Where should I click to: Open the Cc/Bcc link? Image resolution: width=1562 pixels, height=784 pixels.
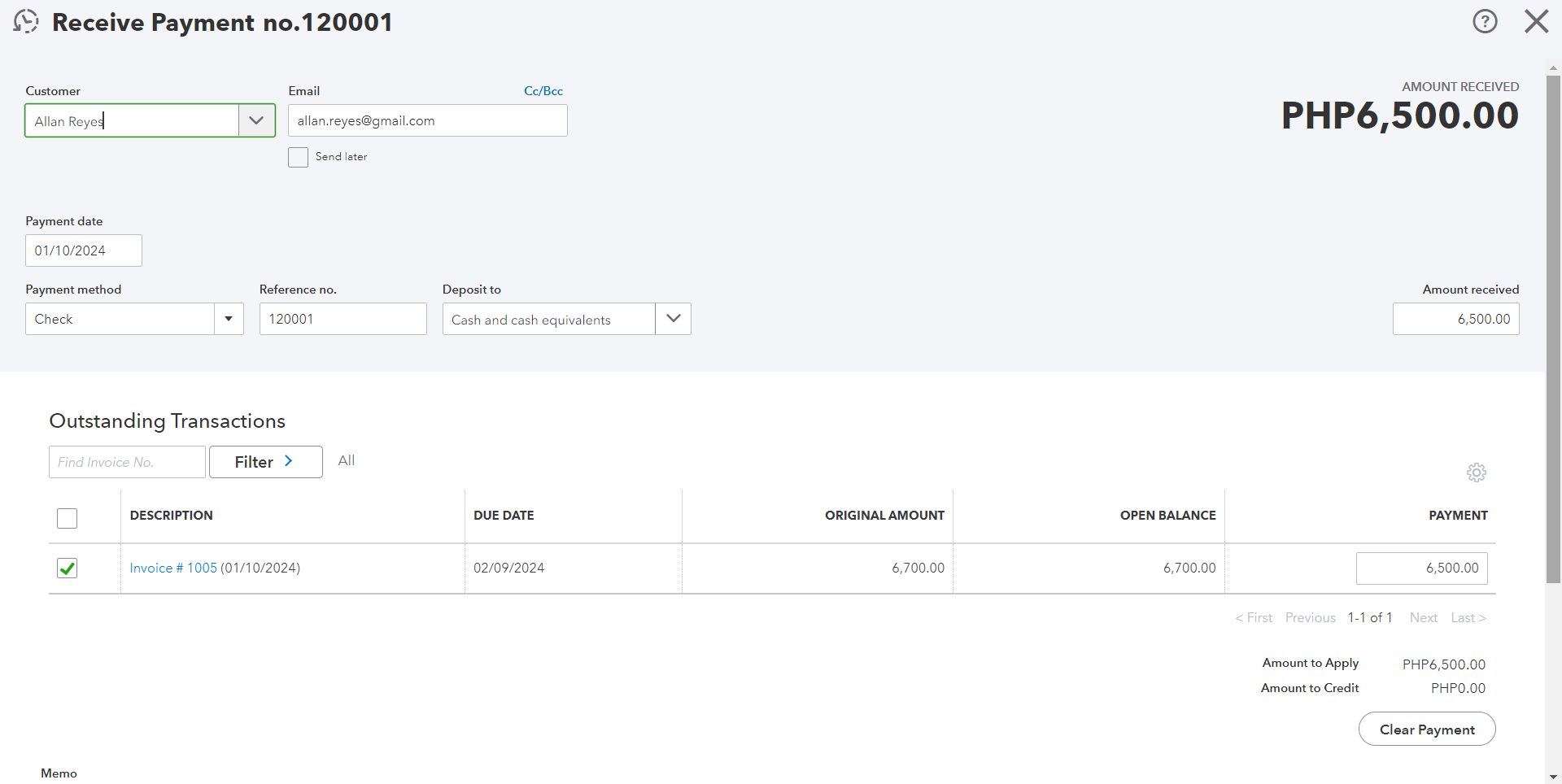pyautogui.click(x=543, y=91)
